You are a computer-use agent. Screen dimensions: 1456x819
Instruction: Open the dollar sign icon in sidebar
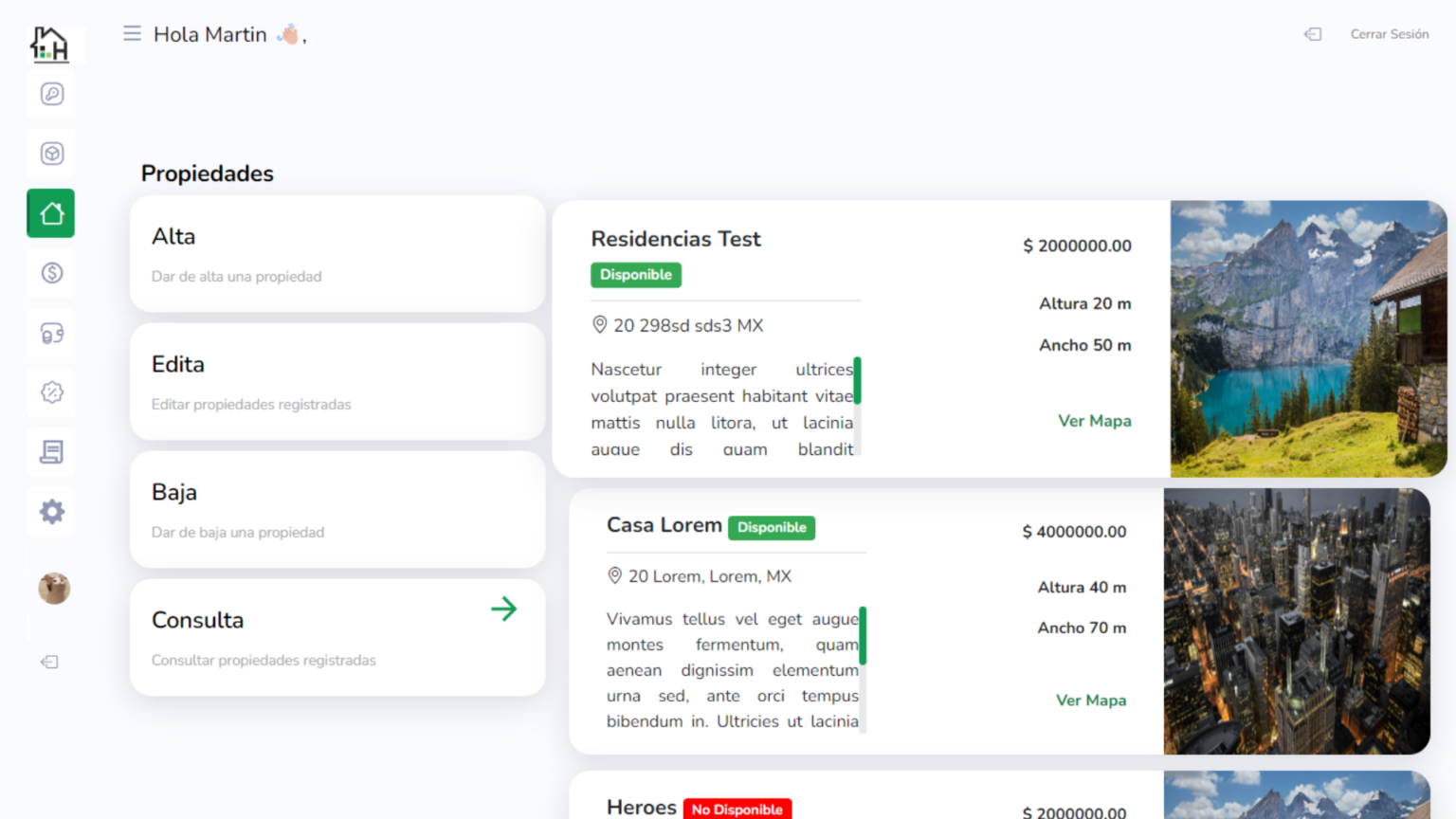[52, 273]
